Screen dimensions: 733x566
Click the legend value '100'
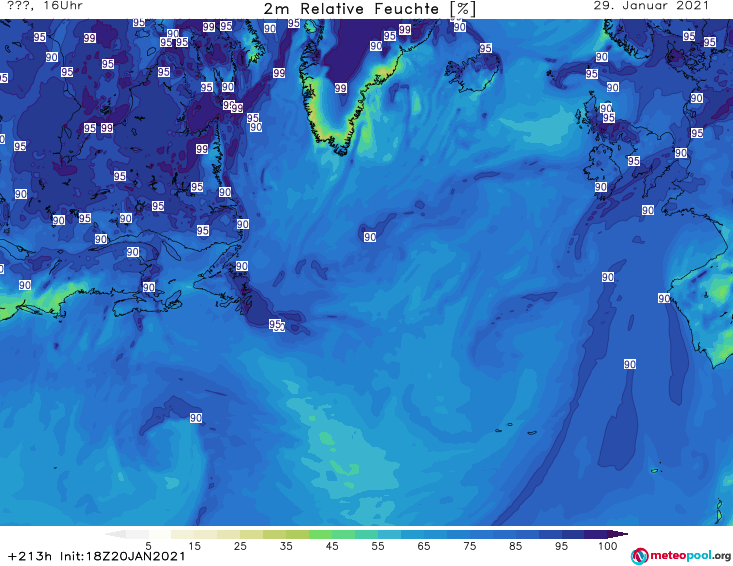[608, 546]
